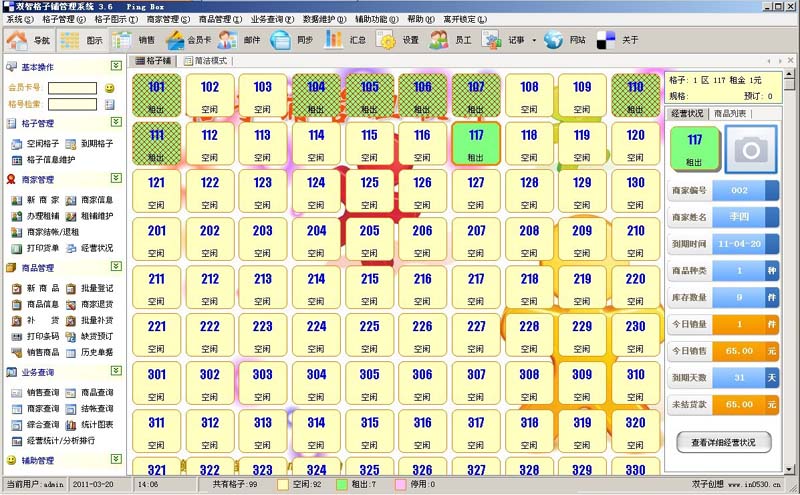The height and width of the screenshot is (495, 800).
Task: Collapse the 商家管理 sidebar section
Action: click(116, 178)
